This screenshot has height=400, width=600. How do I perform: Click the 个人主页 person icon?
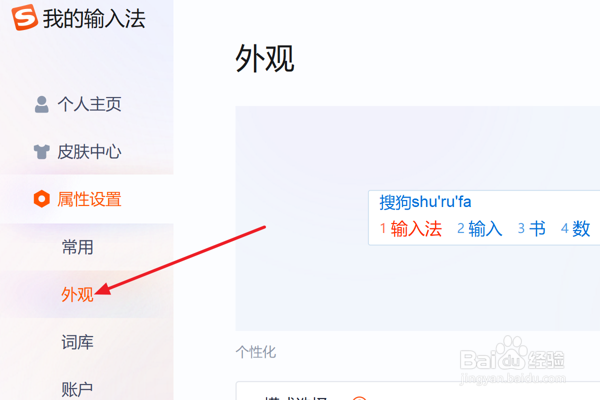(x=41, y=104)
